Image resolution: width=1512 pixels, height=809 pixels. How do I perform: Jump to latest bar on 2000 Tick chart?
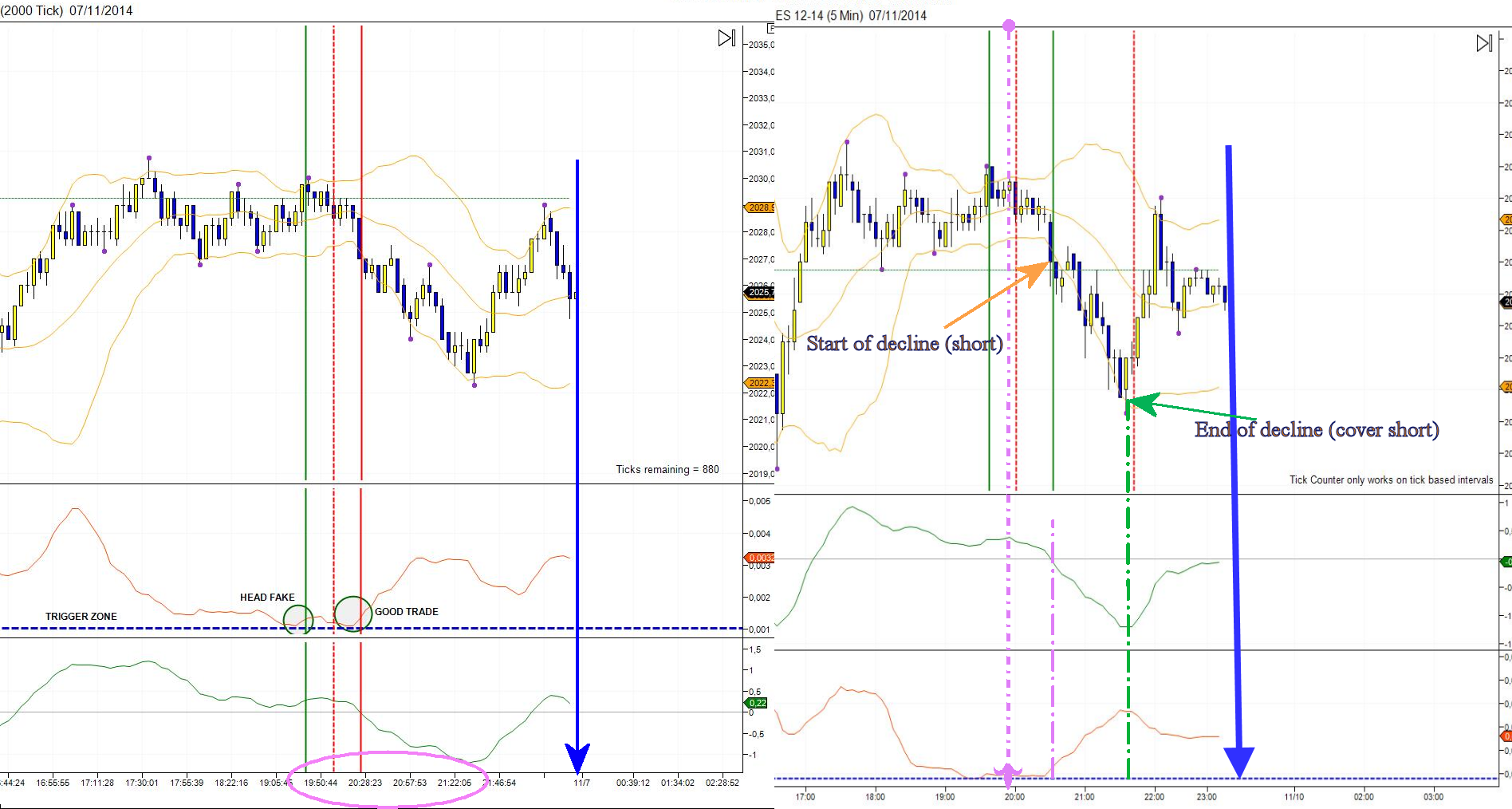tap(726, 38)
